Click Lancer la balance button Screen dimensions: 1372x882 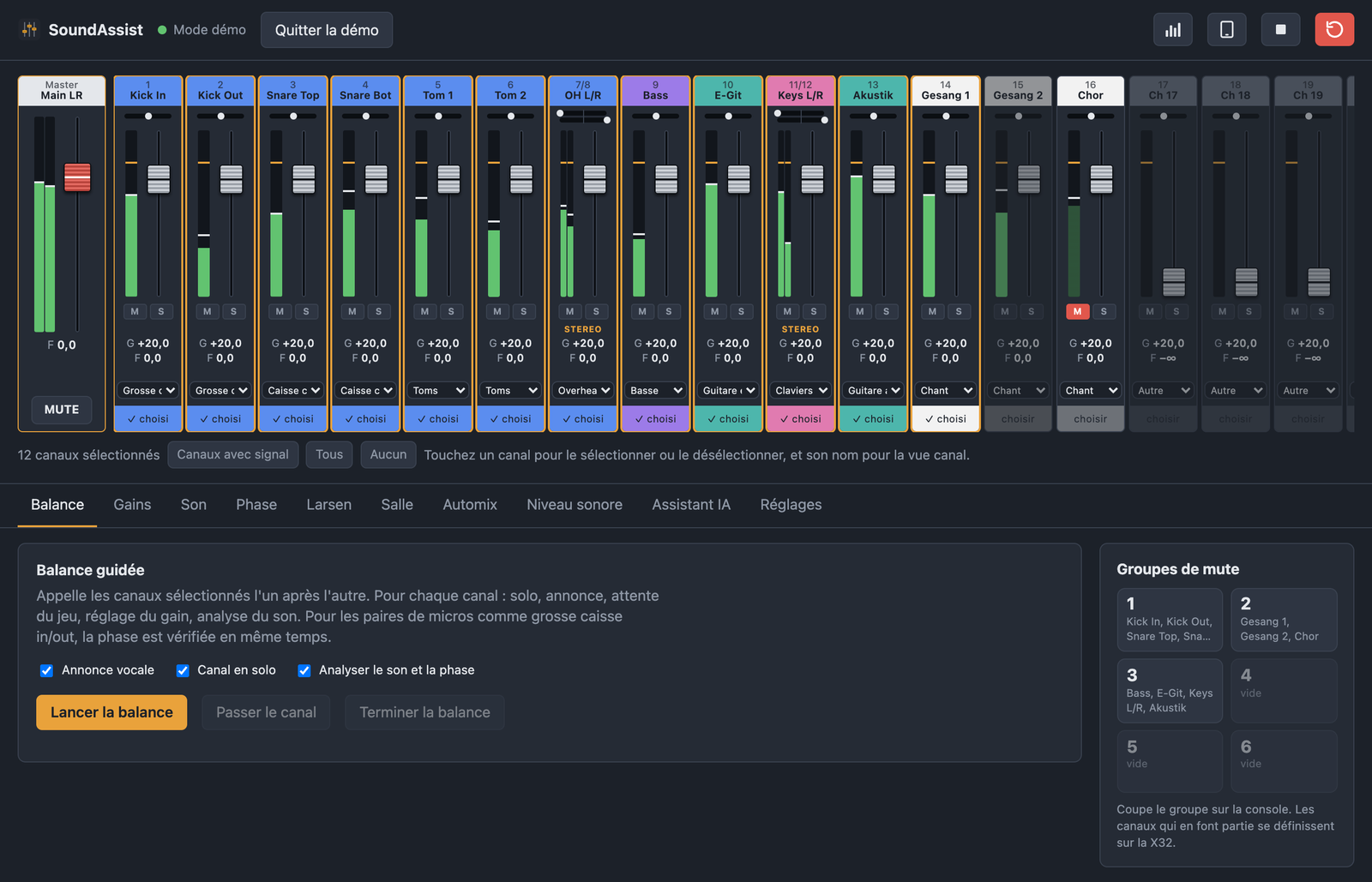click(111, 712)
